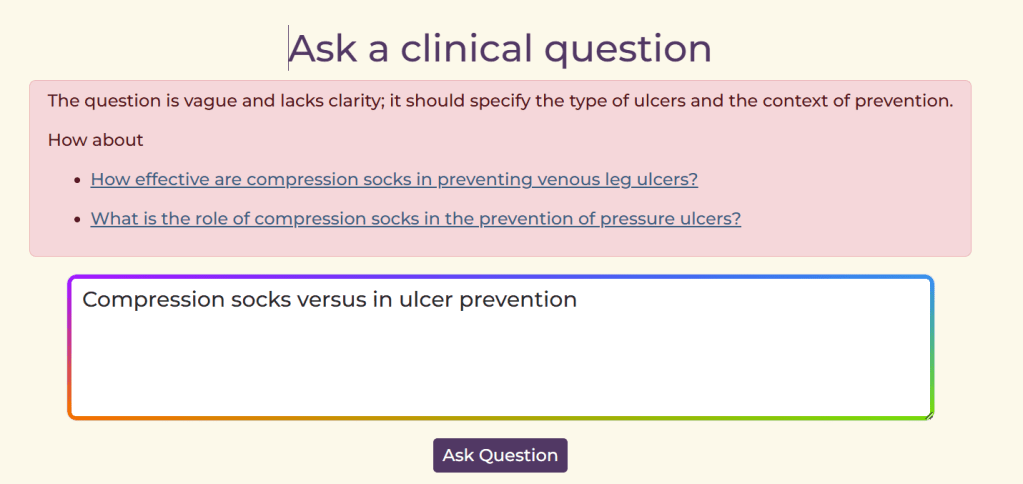Click the bullet before the venous leg ulcers link

click(77, 181)
